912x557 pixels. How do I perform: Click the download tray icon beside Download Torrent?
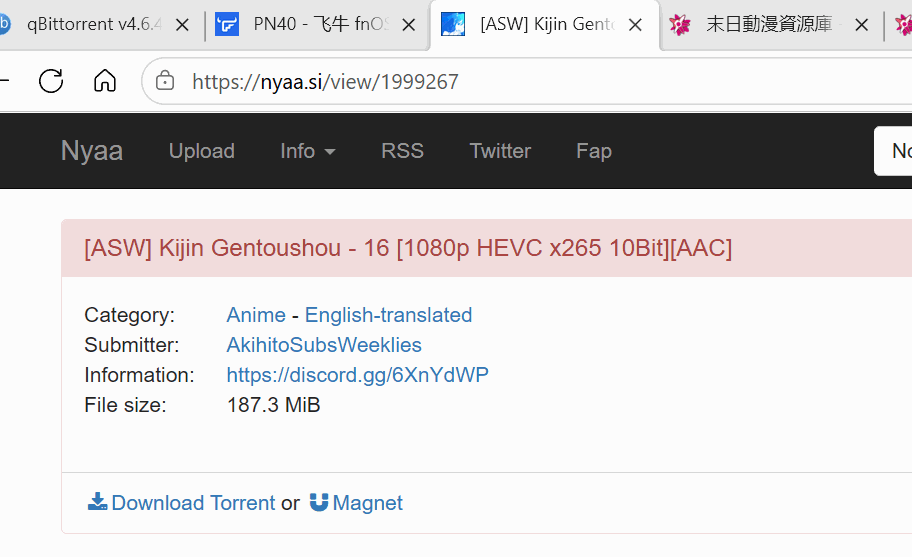point(97,502)
